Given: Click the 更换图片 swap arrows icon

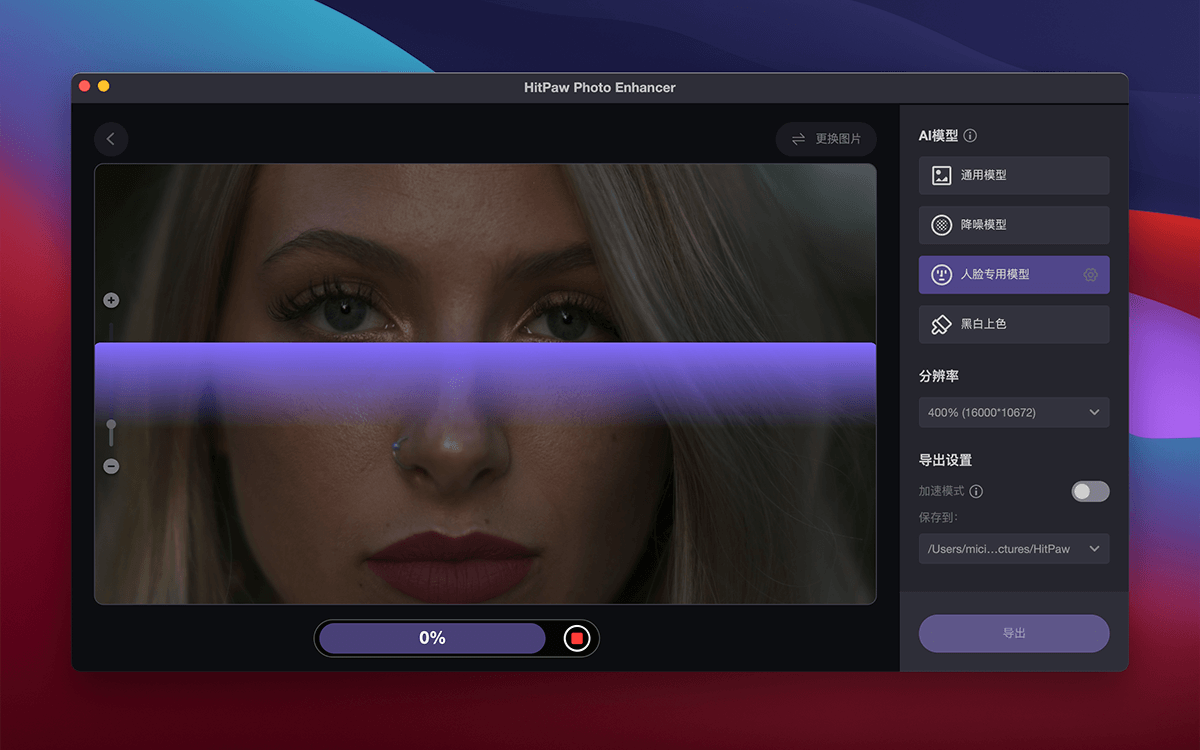Looking at the screenshot, I should pos(798,139).
